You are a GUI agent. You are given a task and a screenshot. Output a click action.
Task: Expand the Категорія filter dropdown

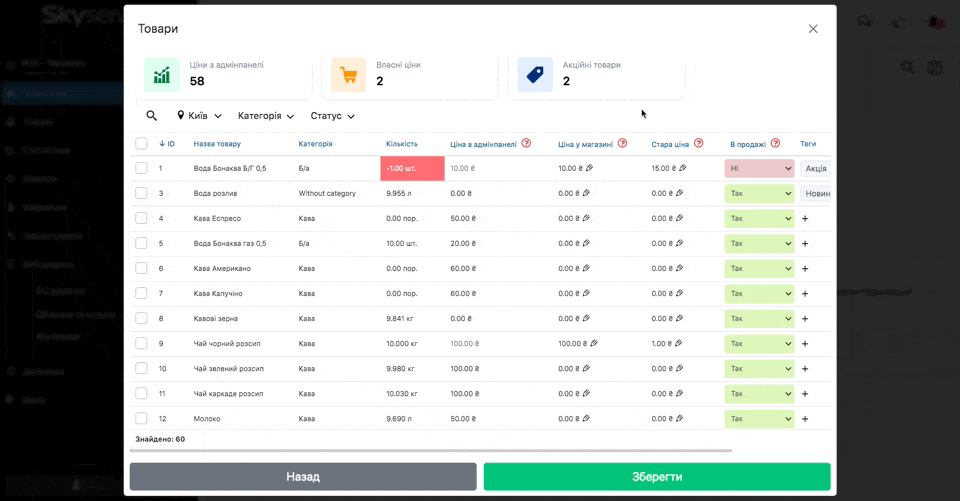click(x=266, y=116)
